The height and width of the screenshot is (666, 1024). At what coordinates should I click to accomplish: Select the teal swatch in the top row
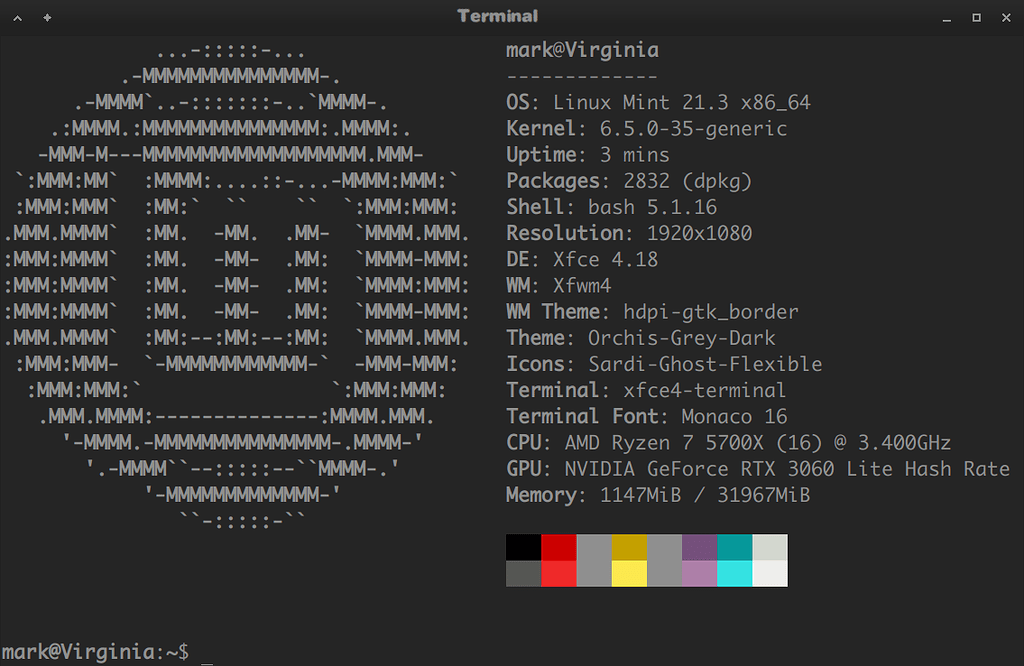[x=734, y=547]
